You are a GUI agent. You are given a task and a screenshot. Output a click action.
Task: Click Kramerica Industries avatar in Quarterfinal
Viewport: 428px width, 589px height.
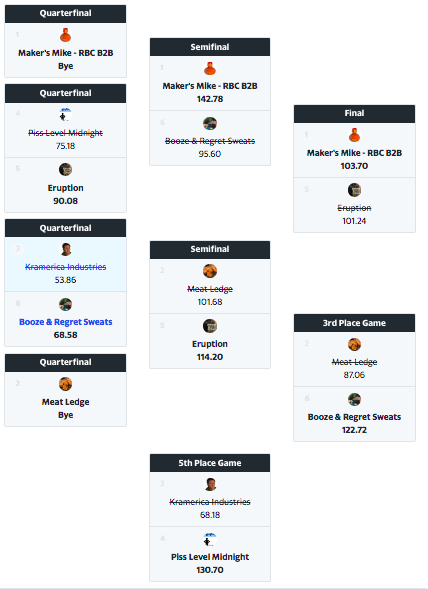[65, 249]
